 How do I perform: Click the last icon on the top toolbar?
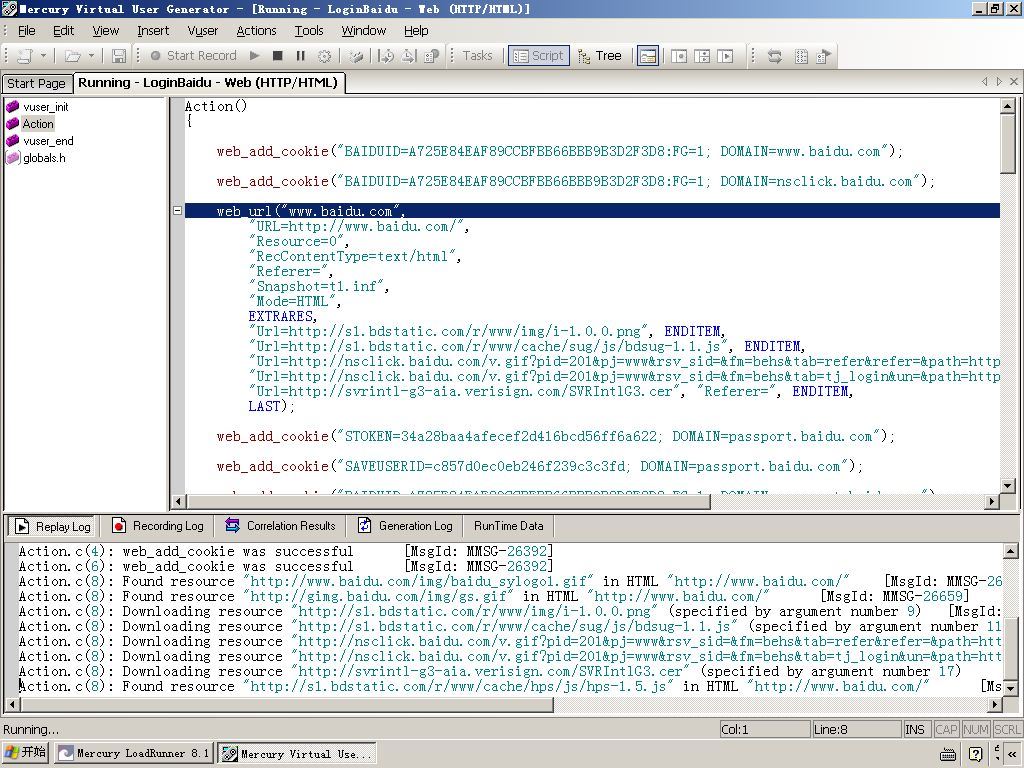coord(824,56)
